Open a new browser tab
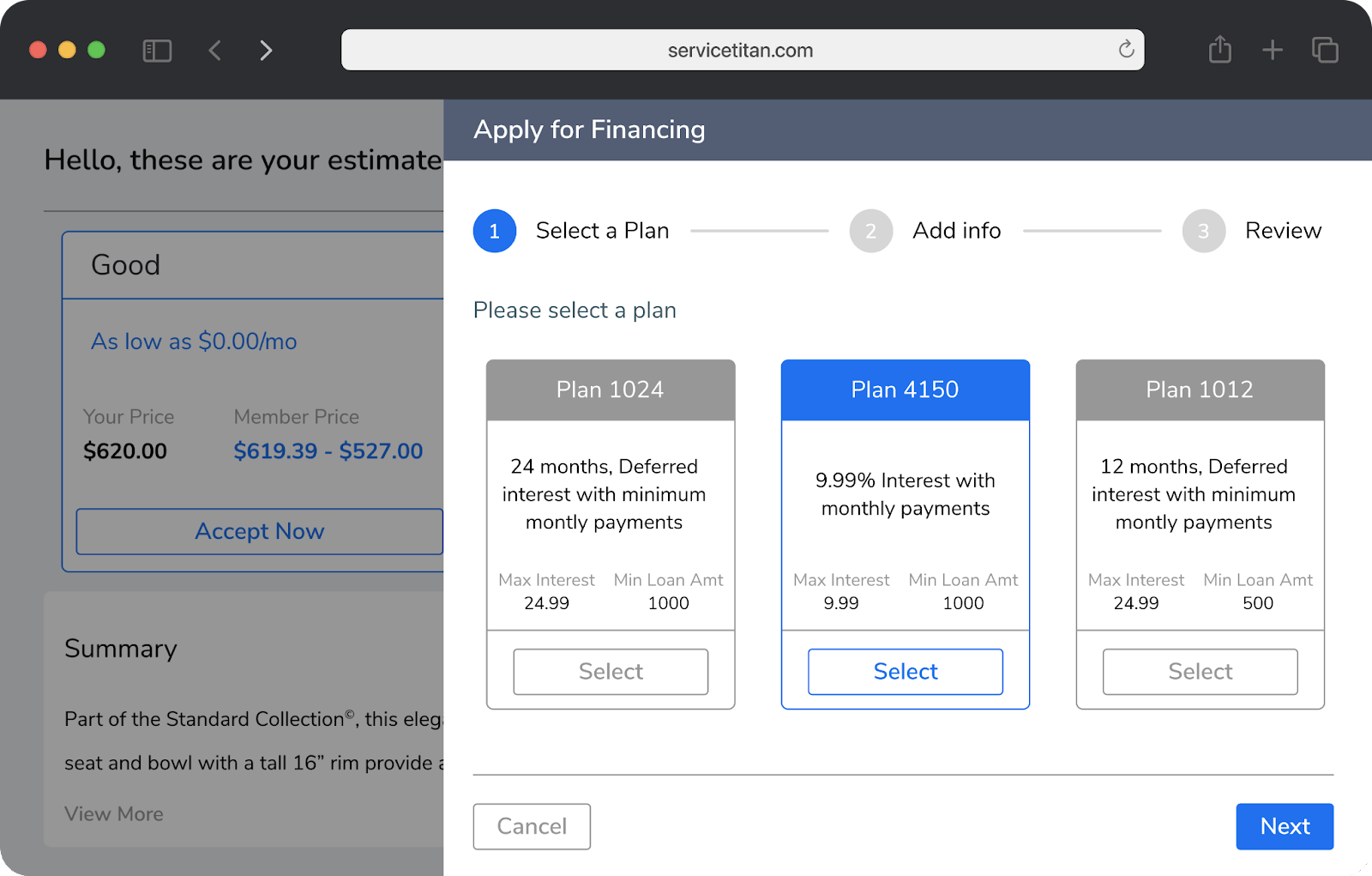The width and height of the screenshot is (1372, 876). coord(1273,50)
